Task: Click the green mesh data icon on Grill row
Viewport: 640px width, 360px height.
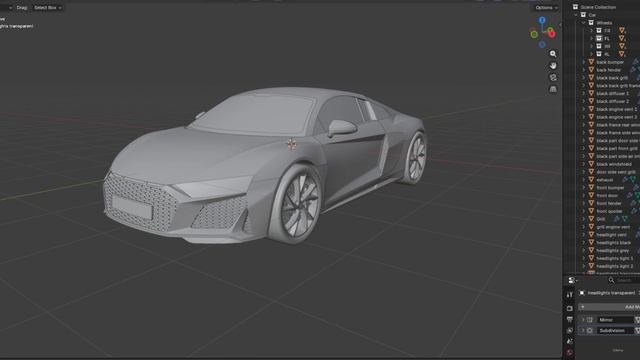Action: tap(625, 219)
